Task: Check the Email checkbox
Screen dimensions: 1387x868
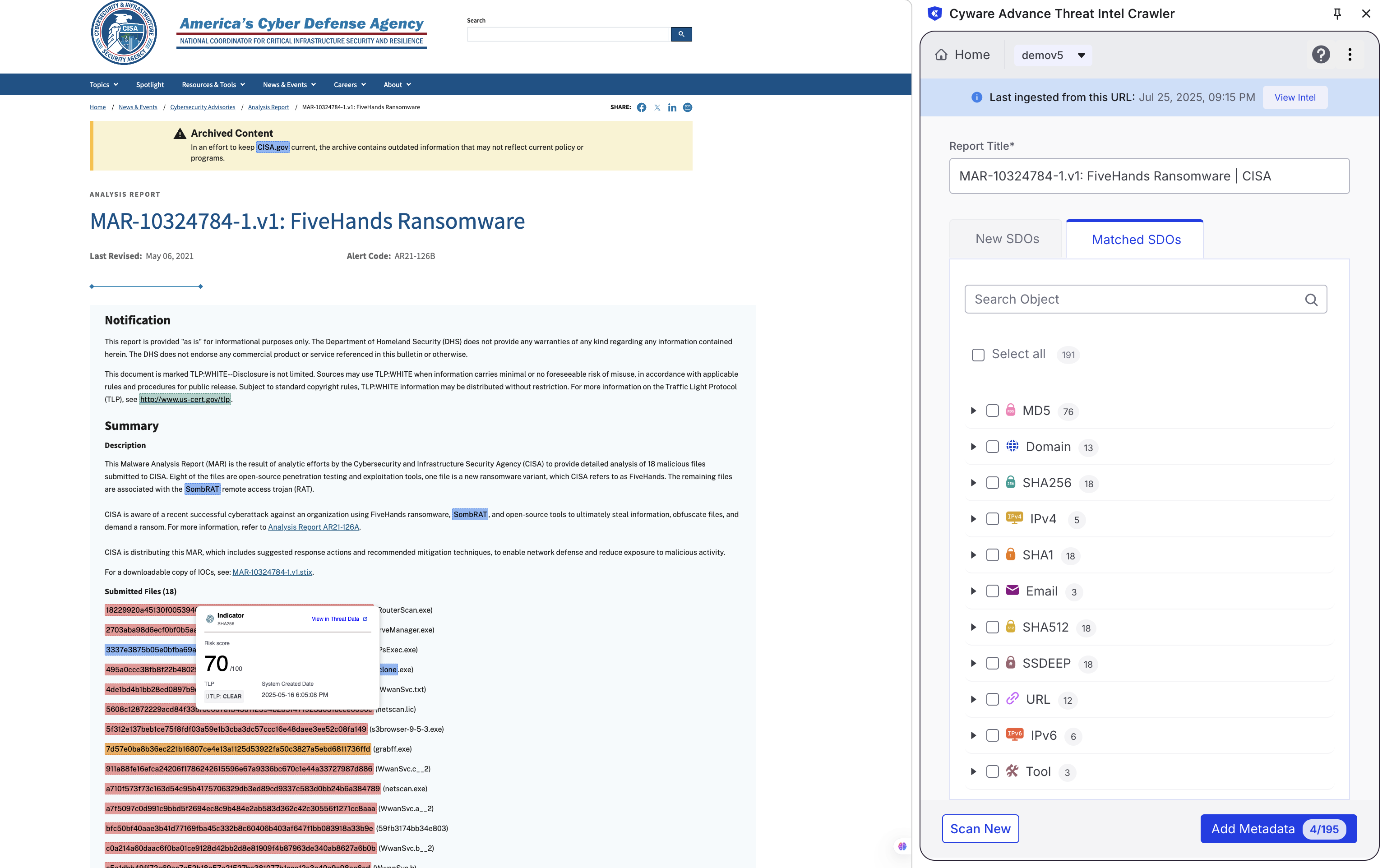Action: (992, 591)
